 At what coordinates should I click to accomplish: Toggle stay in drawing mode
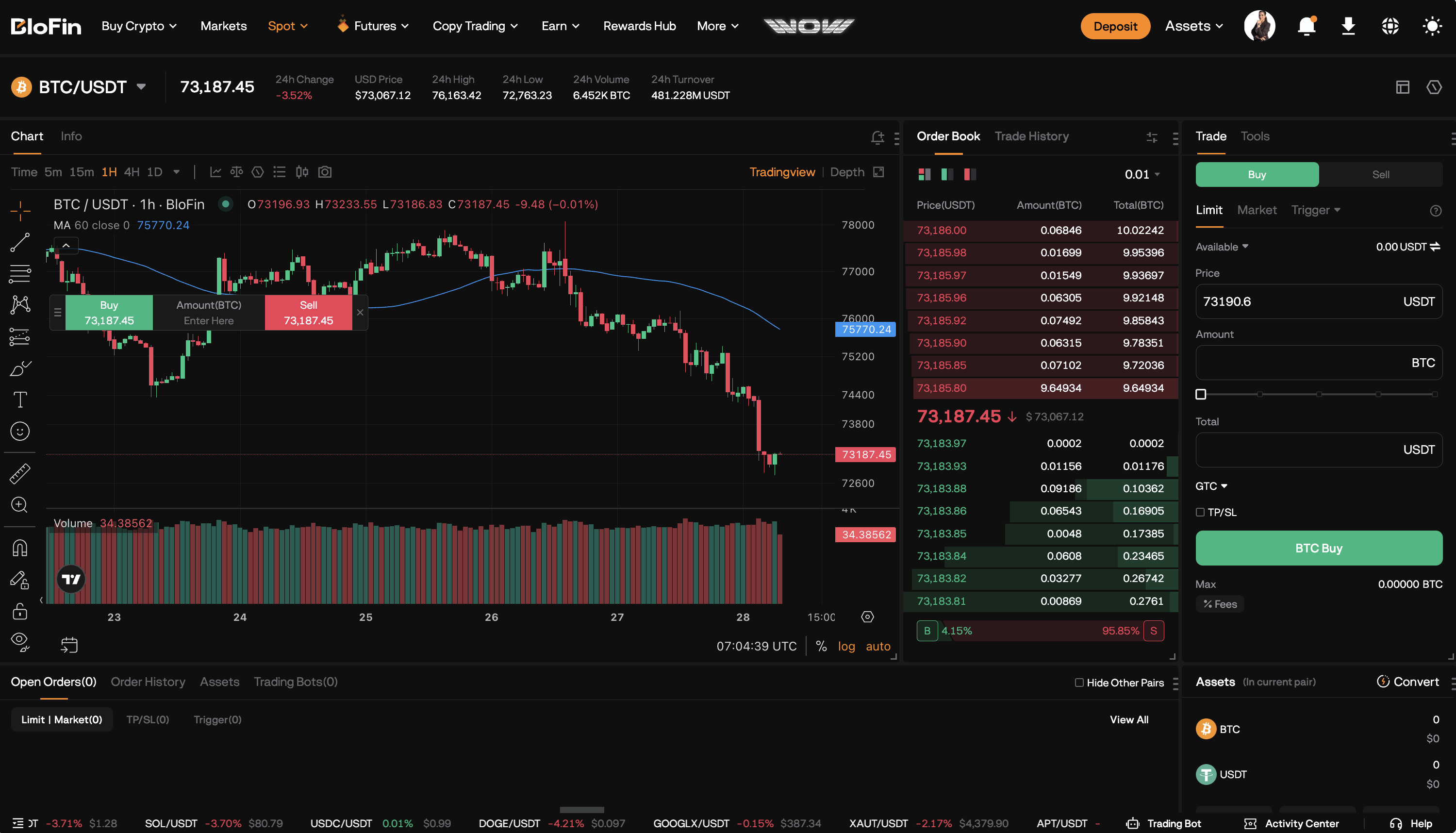point(20,580)
